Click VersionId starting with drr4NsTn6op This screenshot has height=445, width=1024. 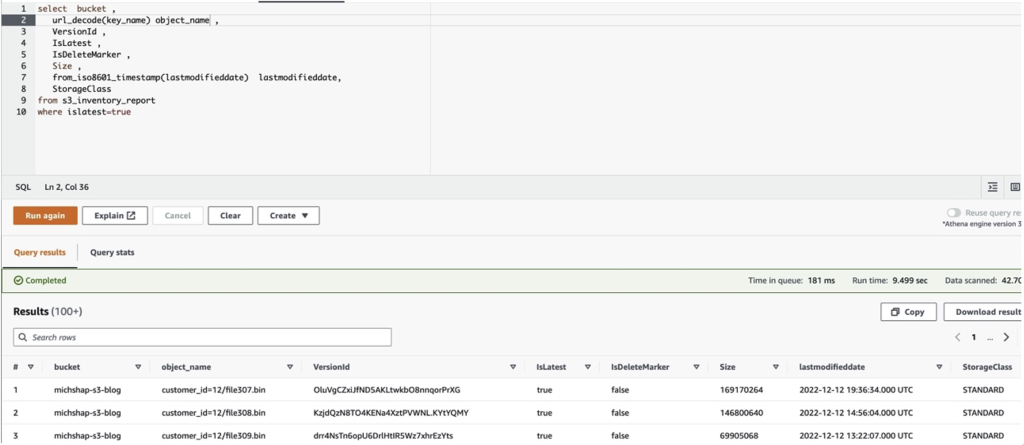pos(385,436)
